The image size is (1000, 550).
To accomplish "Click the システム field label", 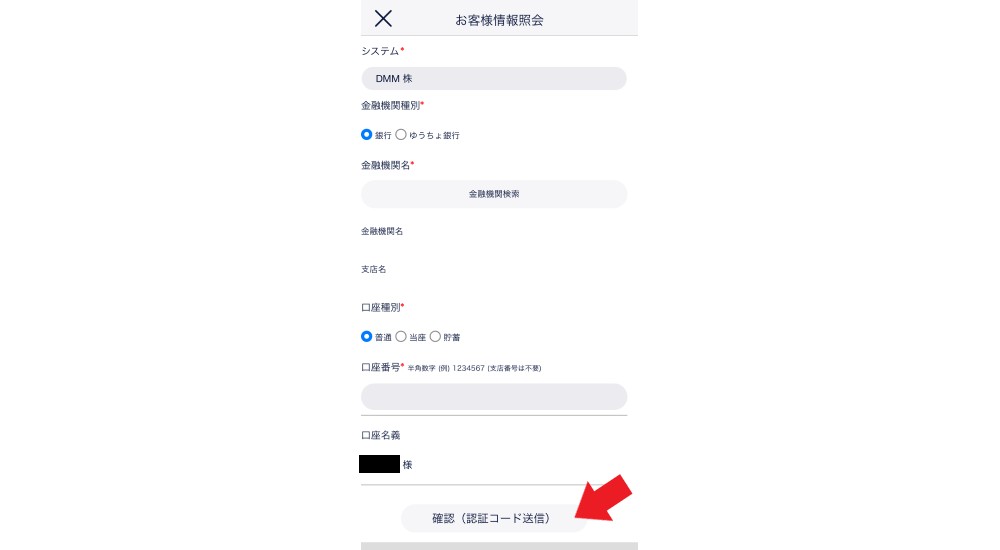I will pos(380,51).
